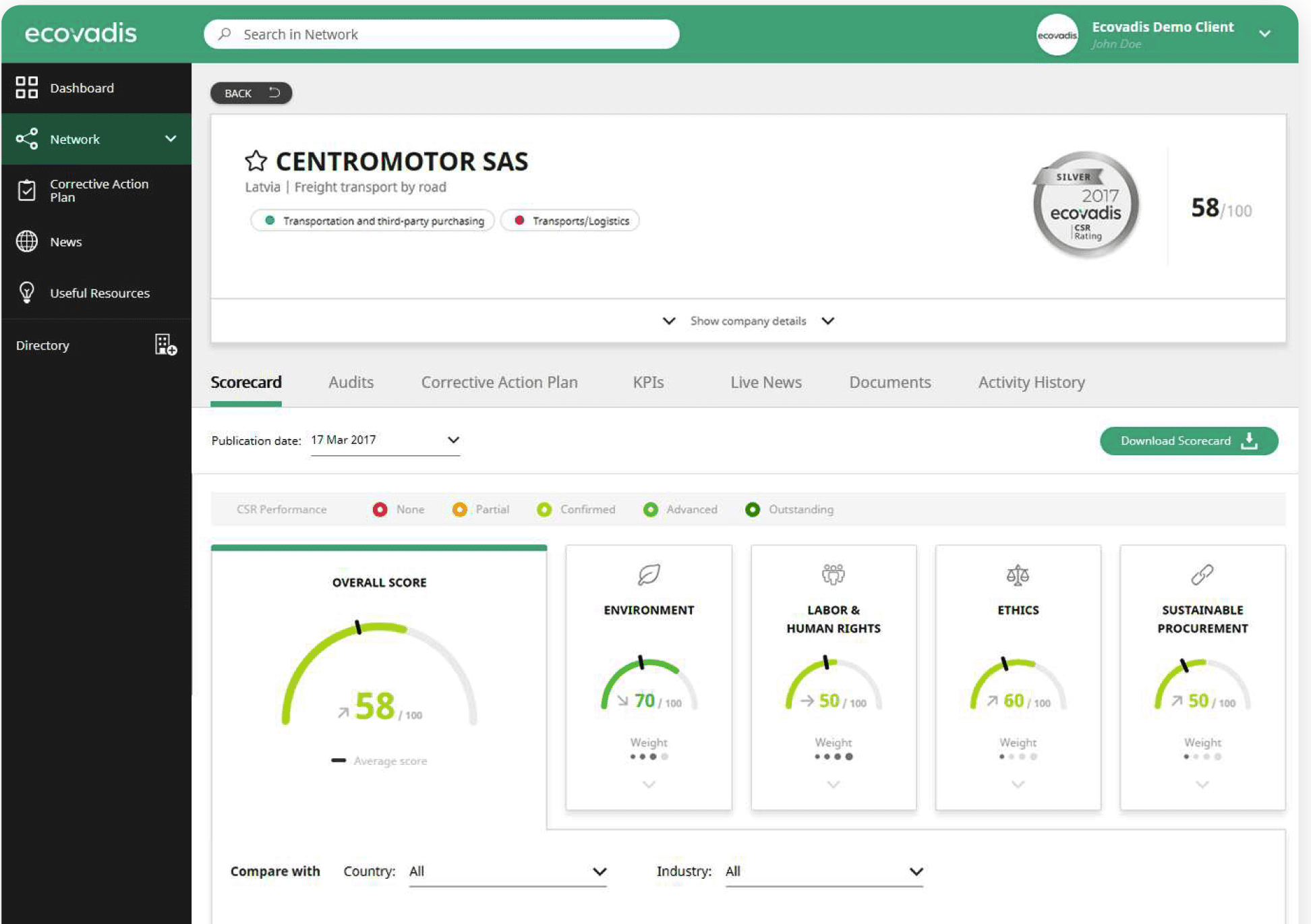Screen dimensions: 1311x924
Task: Click the Search in Network field
Action: [442, 34]
